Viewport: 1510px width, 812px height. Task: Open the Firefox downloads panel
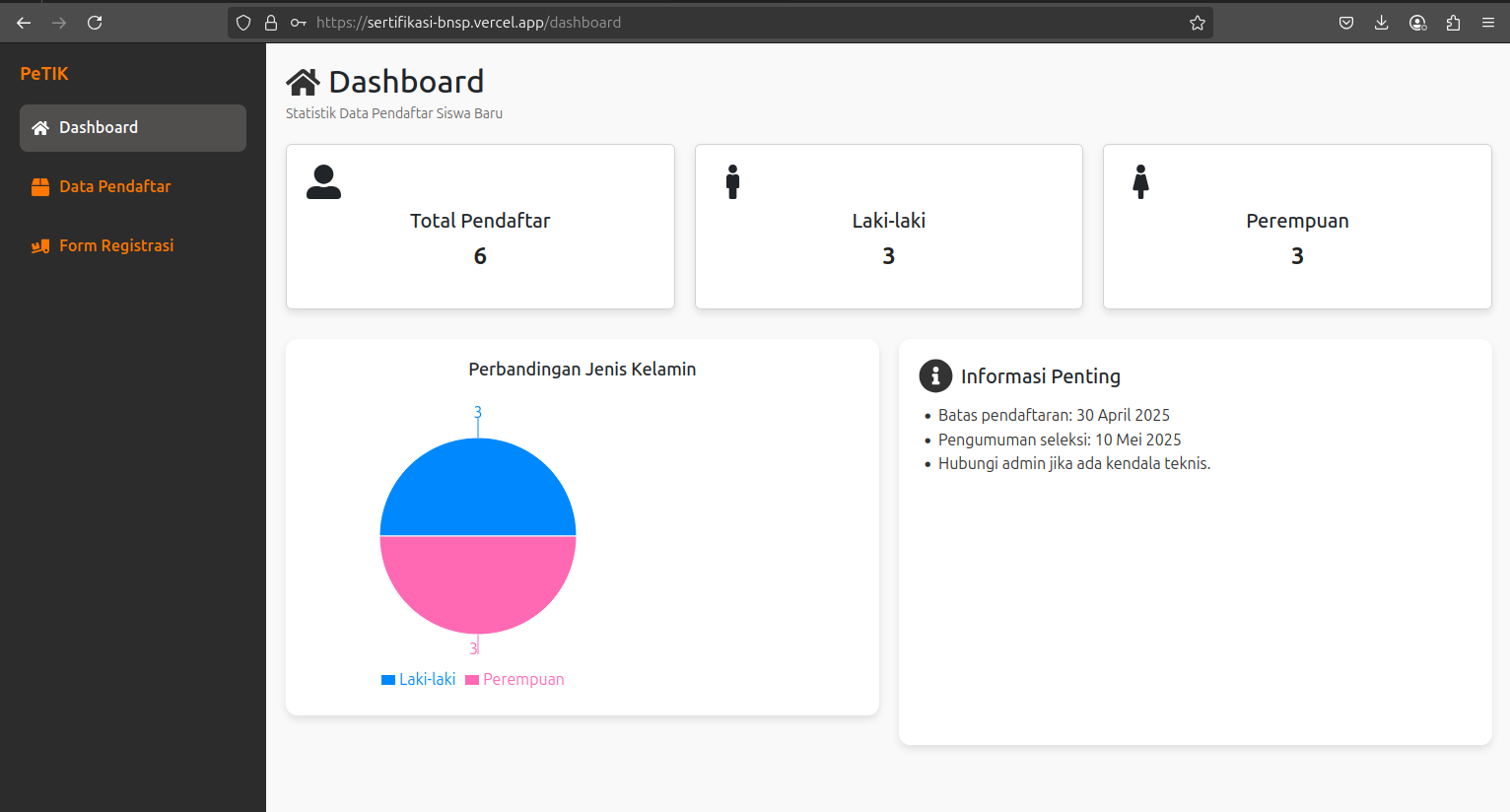pyautogui.click(x=1381, y=23)
